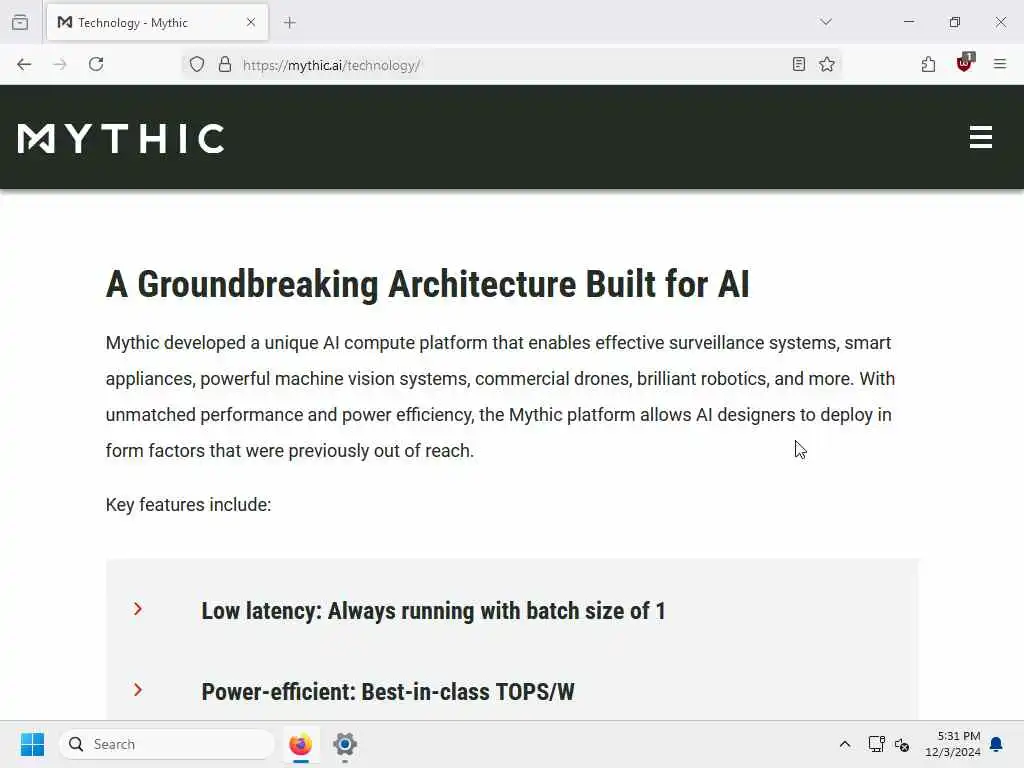Click the taskbar Search box

(x=167, y=744)
